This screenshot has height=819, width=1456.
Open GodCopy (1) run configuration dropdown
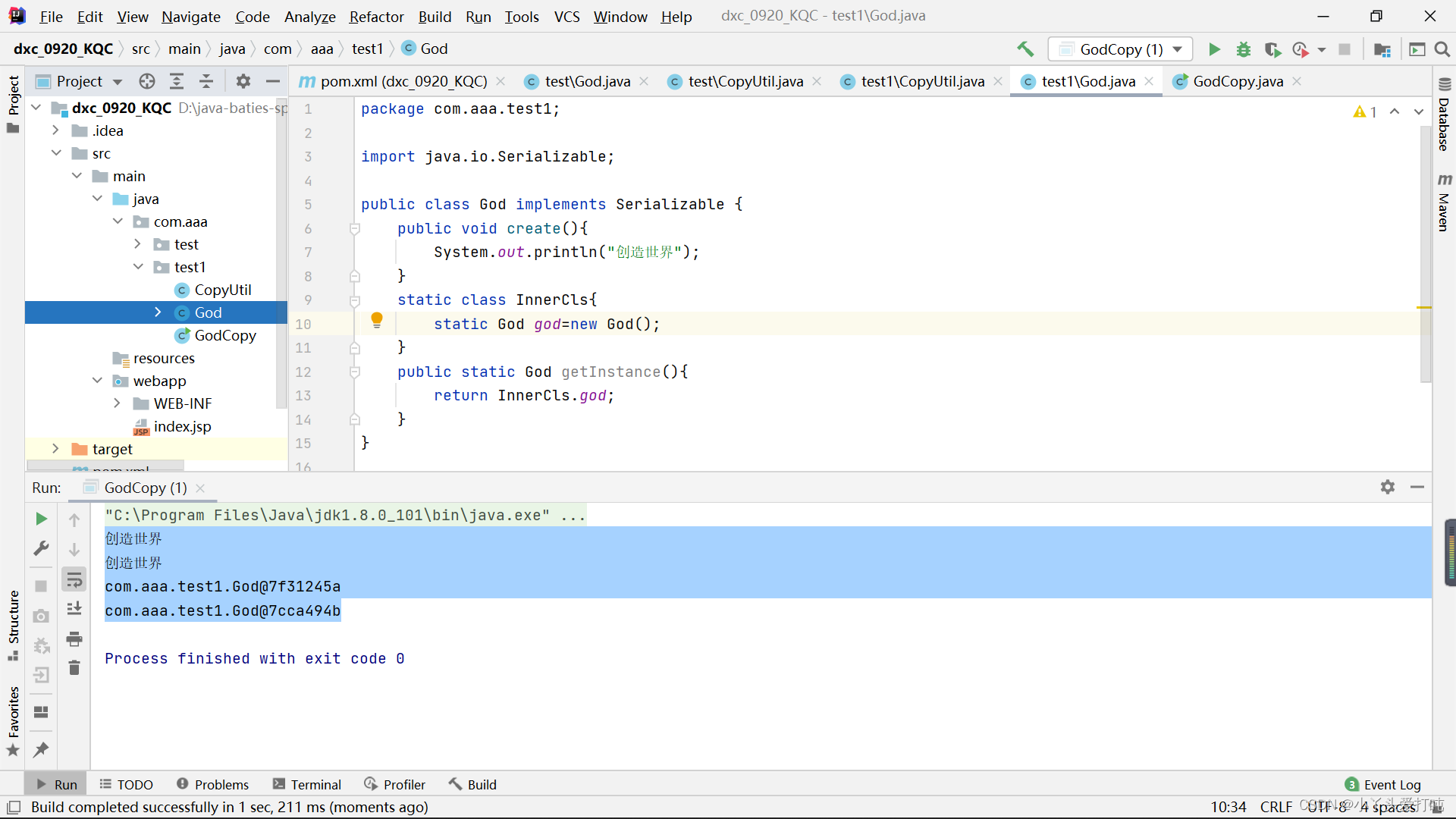point(1120,49)
